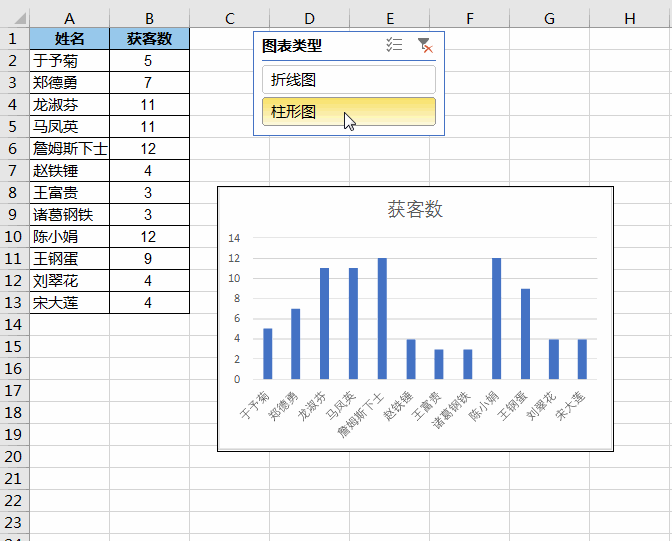
Task: Click the cell containing 詹姆斯下士
Action: (69, 149)
